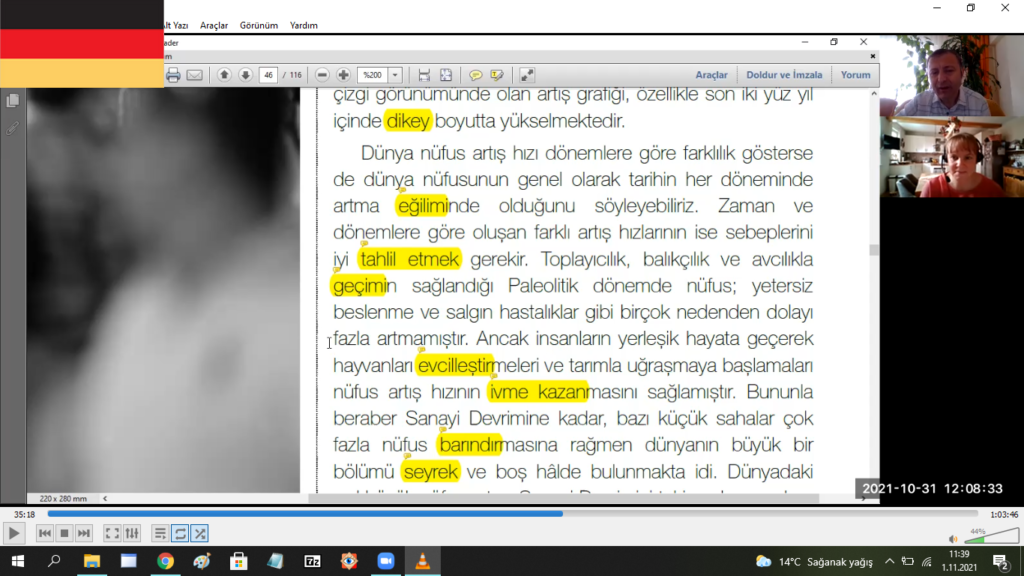The height and width of the screenshot is (576, 1024).
Task: Click total duration label 1:03:46
Action: 1004,515
